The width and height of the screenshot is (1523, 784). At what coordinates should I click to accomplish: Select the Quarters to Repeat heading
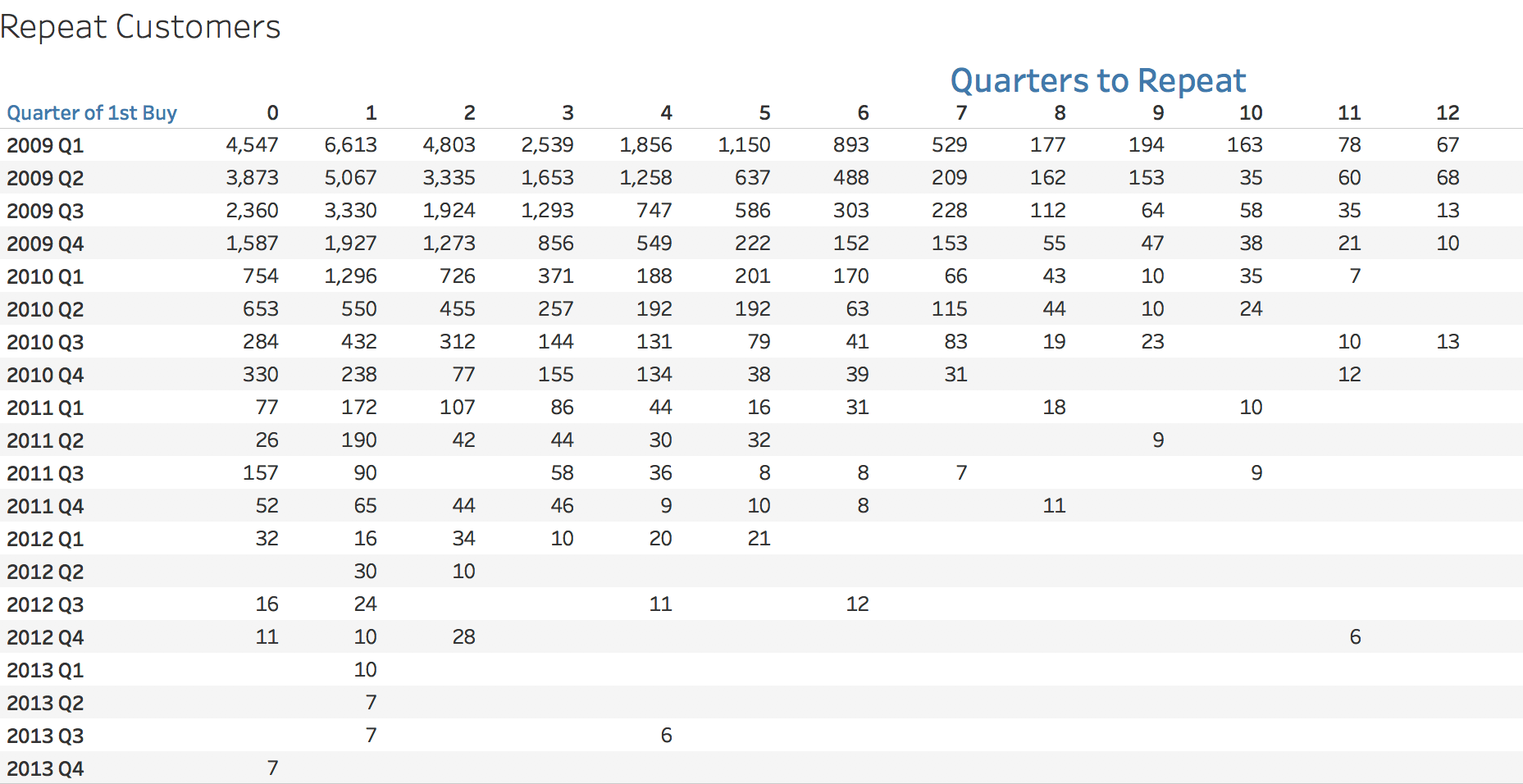click(1098, 80)
